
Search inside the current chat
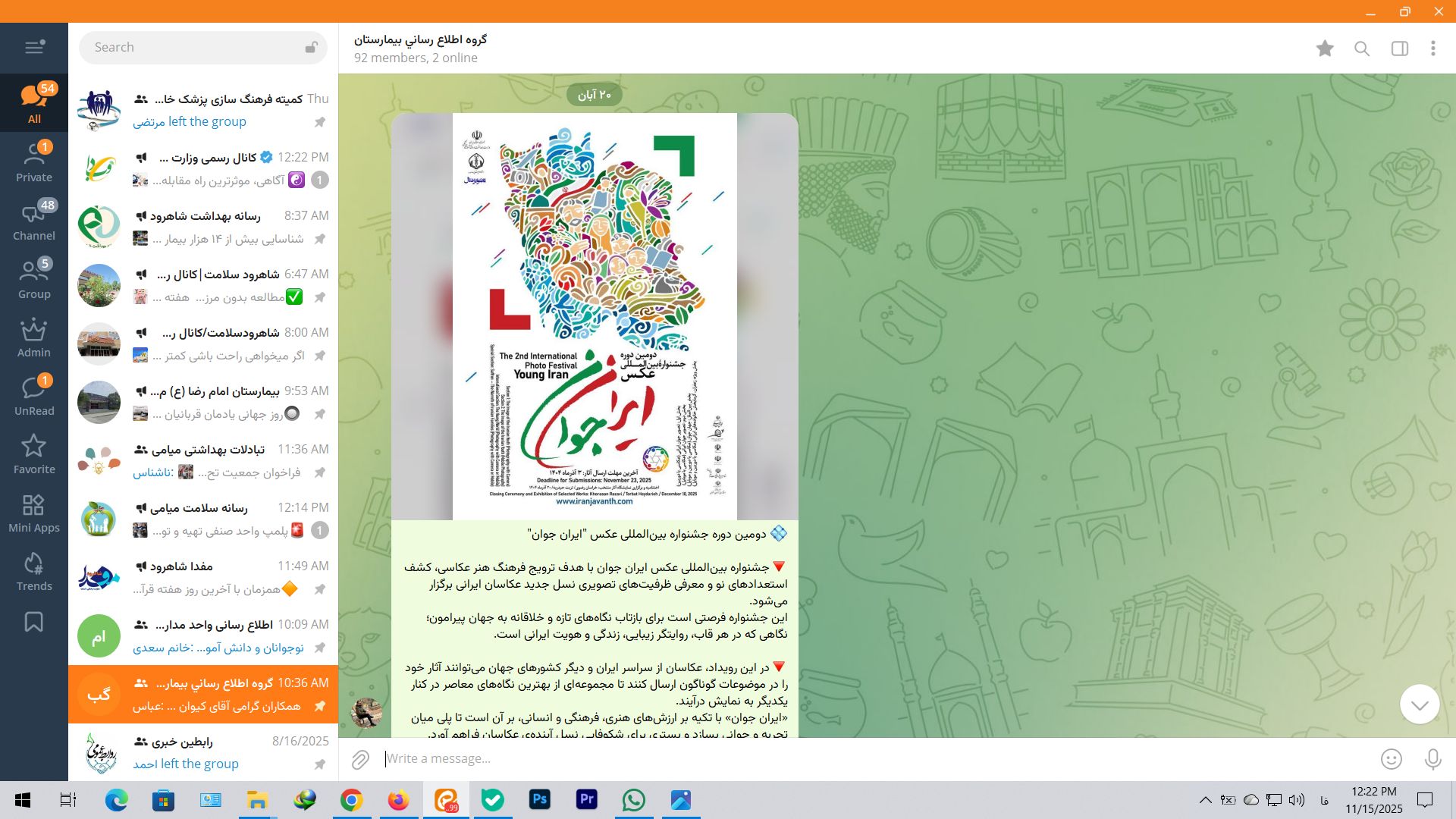(1362, 49)
